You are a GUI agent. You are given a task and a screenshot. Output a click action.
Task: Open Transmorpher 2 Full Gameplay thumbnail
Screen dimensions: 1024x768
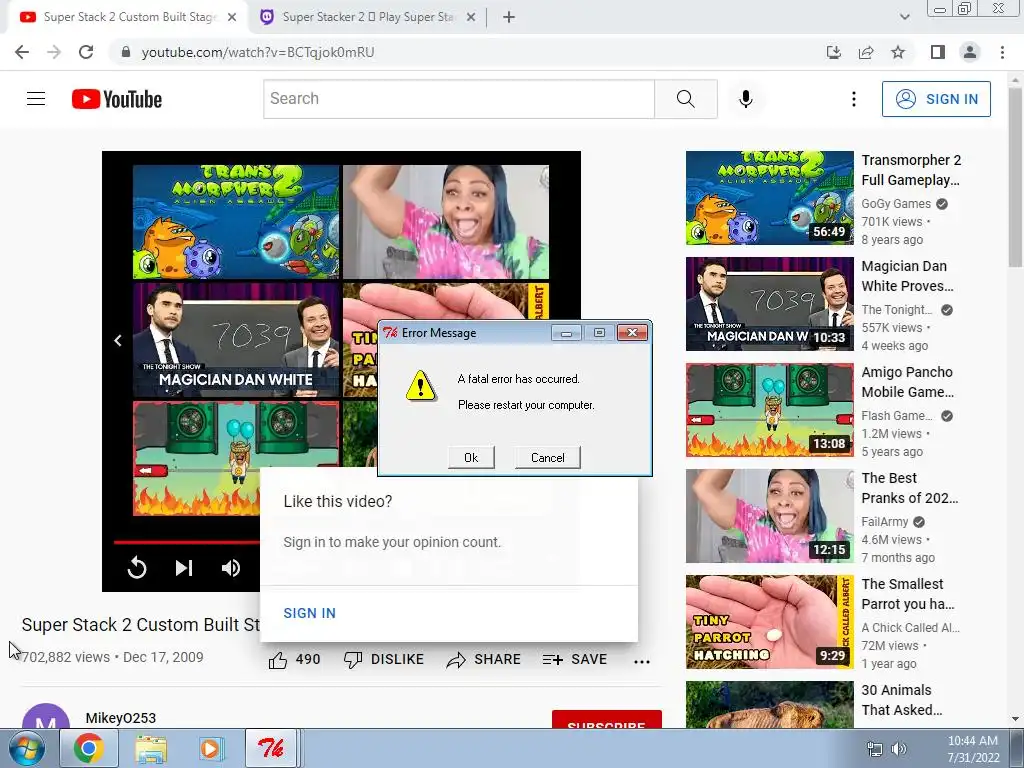point(769,198)
